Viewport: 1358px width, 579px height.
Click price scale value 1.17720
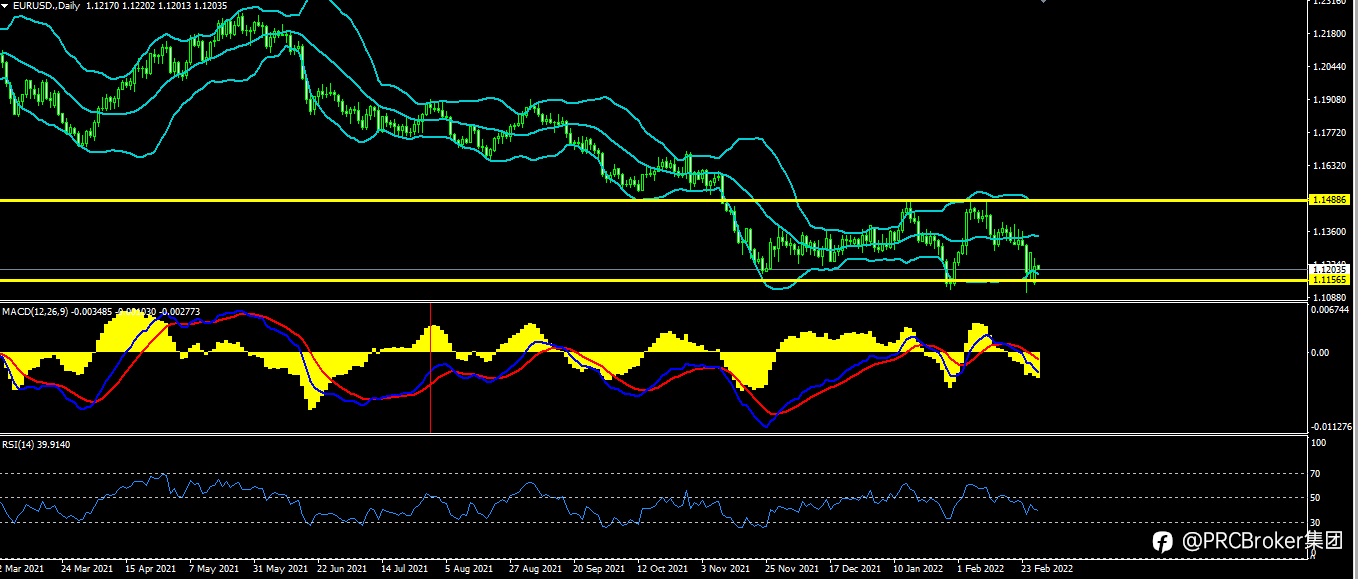(x=1330, y=133)
